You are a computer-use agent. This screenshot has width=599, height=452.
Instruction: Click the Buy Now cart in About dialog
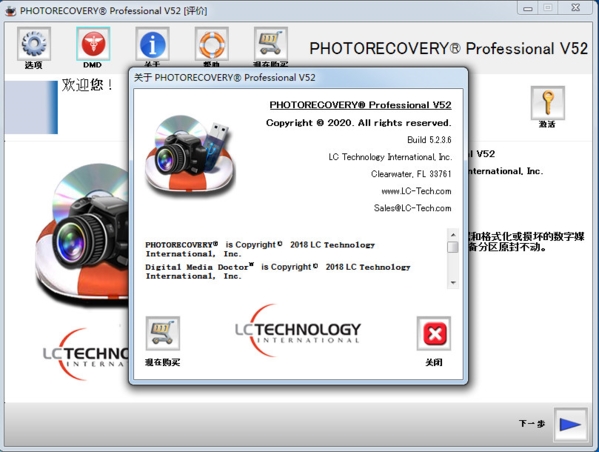click(162, 333)
